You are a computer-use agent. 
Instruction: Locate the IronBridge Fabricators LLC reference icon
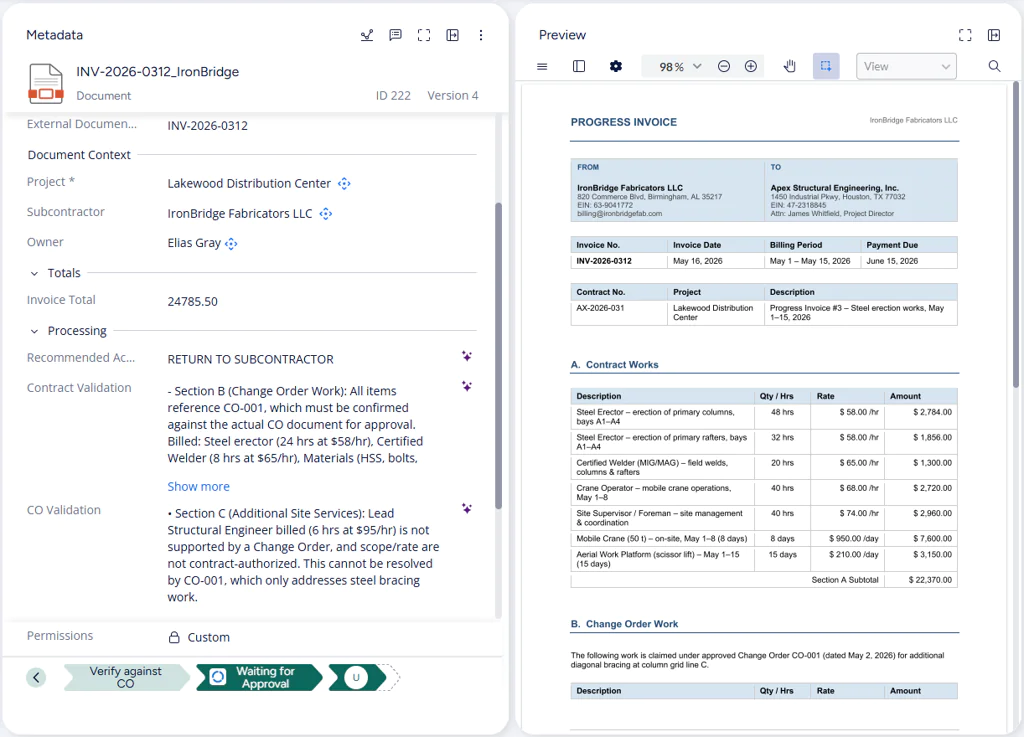tap(326, 214)
